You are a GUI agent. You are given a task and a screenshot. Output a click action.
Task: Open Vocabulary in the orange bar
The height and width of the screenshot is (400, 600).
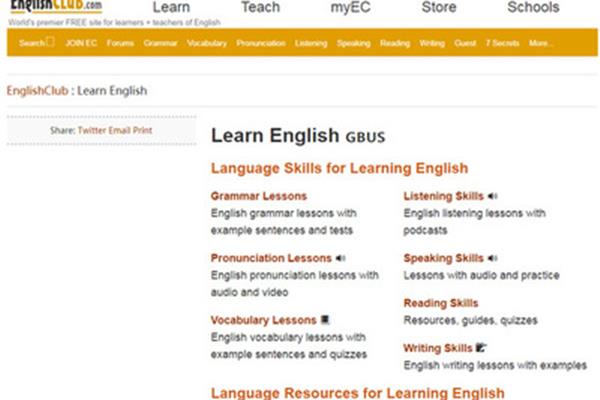coord(207,43)
